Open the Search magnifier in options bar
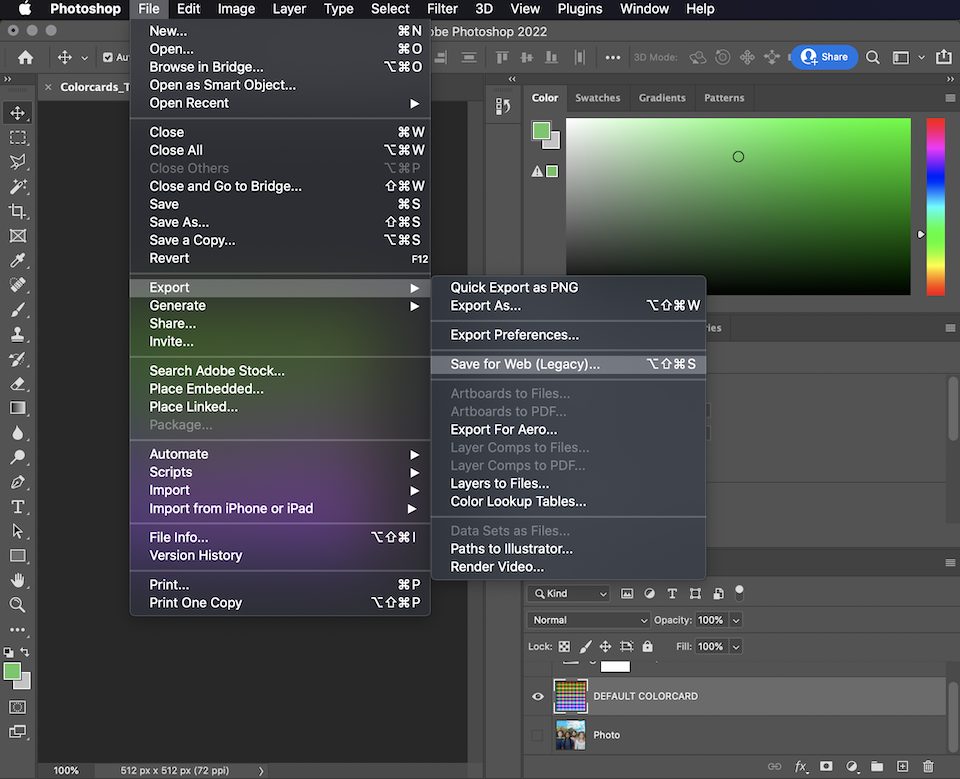 [873, 57]
